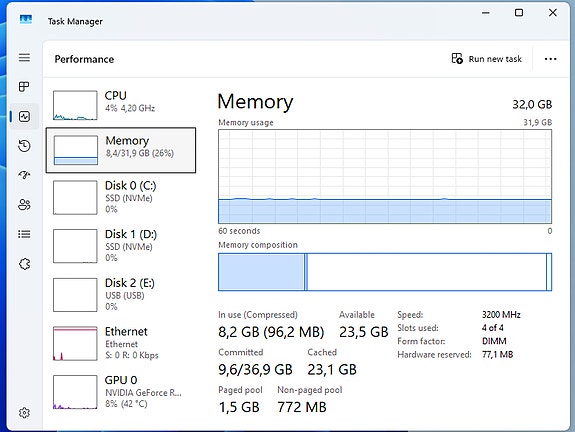Viewport: 575px width, 432px height.
Task: Select GPU 0 NVIDIA GeForce item
Action: pos(121,392)
